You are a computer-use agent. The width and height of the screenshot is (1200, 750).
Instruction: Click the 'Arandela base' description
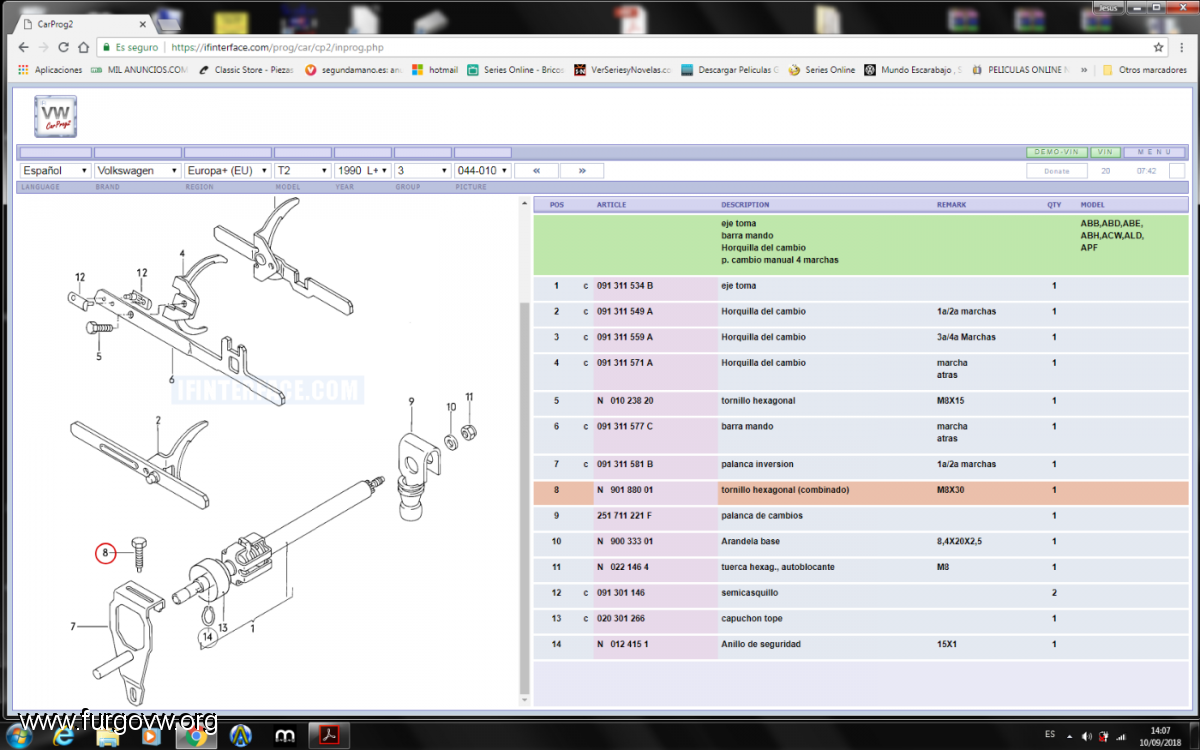pyautogui.click(x=752, y=541)
